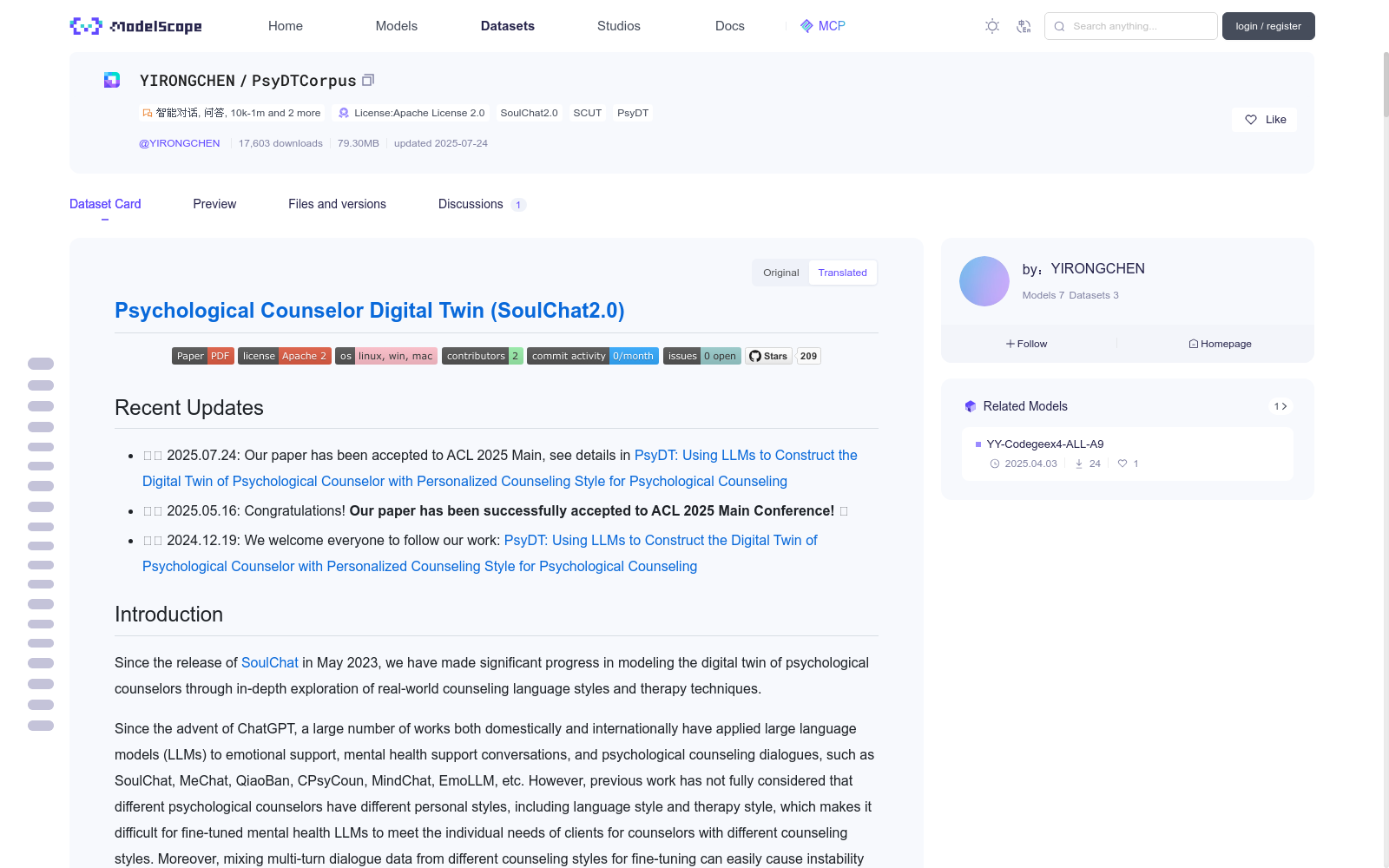Switch card to Translated text
1389x868 pixels.
[842, 273]
